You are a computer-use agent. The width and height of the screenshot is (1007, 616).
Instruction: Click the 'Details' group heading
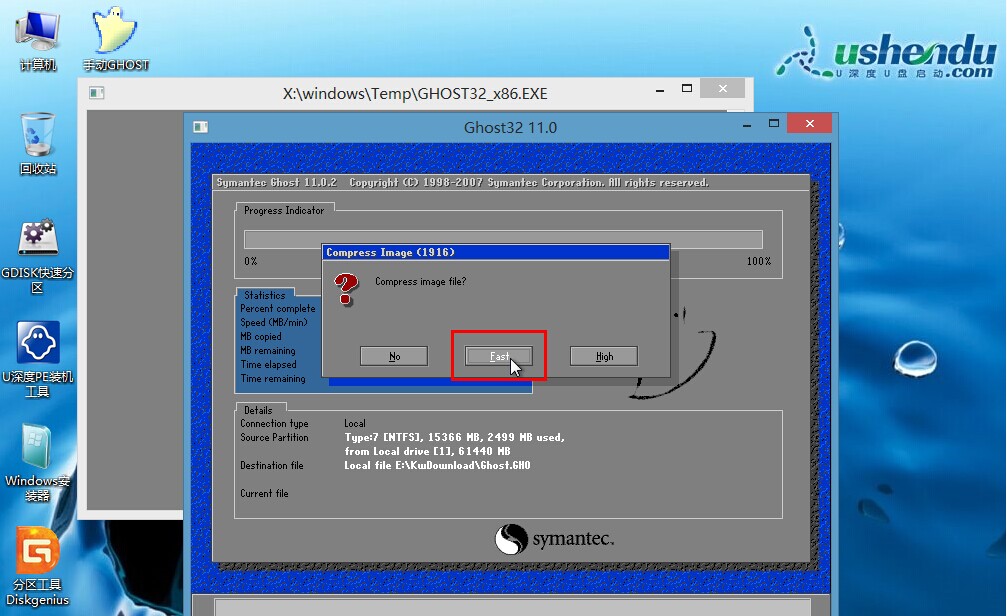[258, 410]
